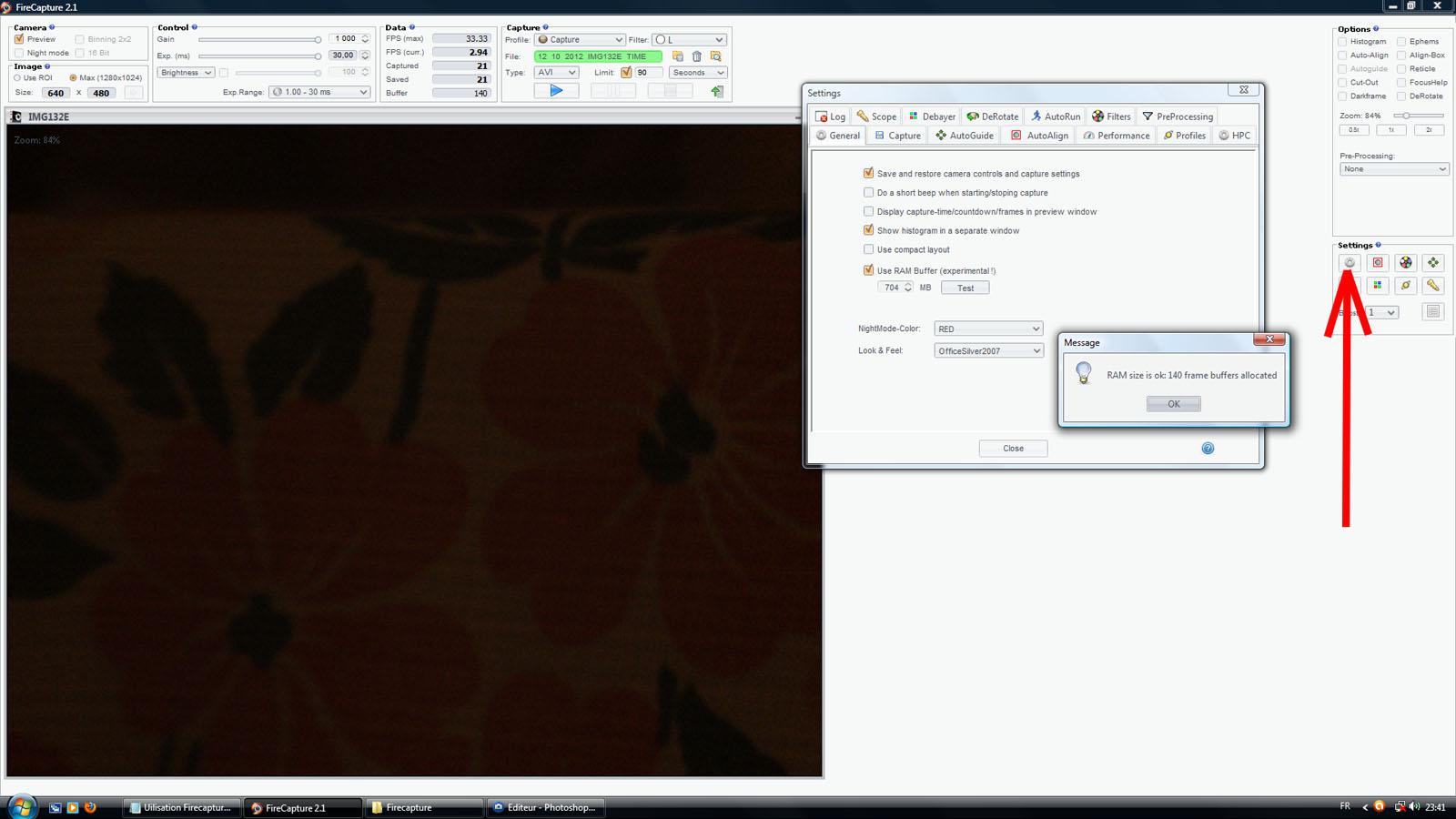Open the planet Profiles settings icon

1406,285
